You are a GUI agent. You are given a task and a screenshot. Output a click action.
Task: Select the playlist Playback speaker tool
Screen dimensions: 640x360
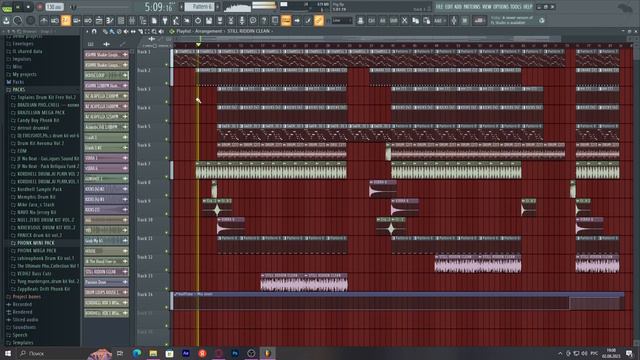[161, 31]
